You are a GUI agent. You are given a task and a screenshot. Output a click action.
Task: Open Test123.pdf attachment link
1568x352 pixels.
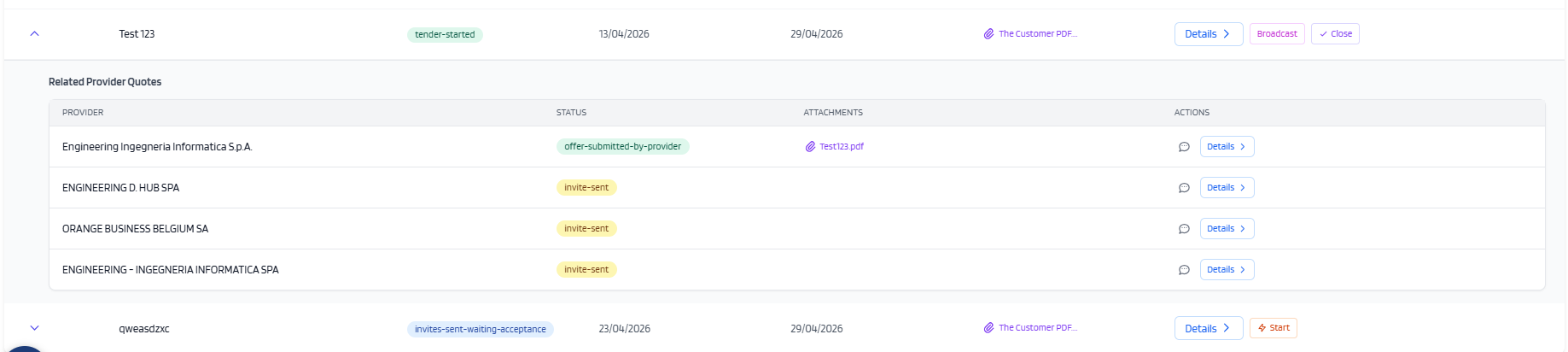click(835, 147)
